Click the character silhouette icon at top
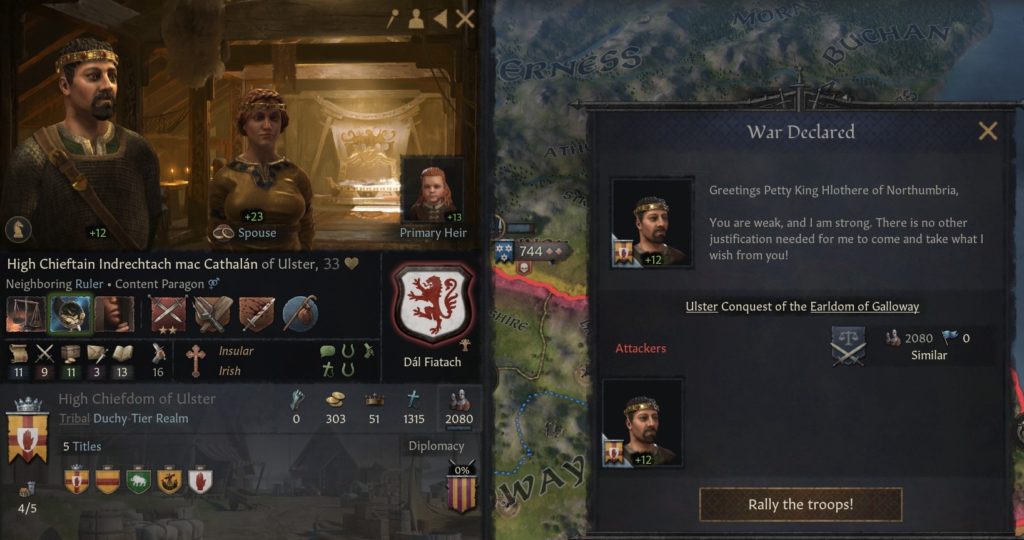The height and width of the screenshot is (540, 1024). click(415, 19)
